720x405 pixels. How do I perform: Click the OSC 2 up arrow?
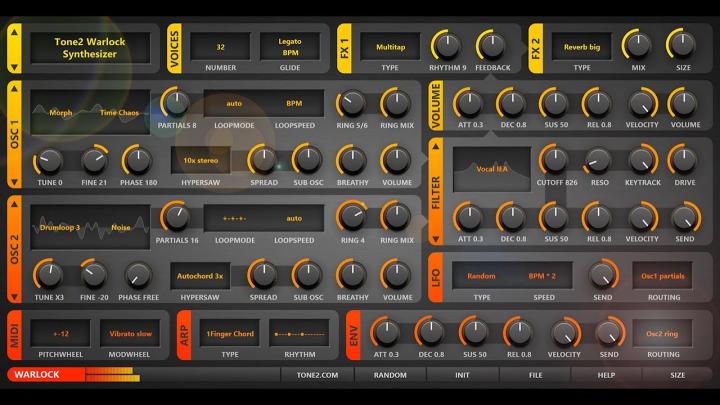(x=14, y=204)
